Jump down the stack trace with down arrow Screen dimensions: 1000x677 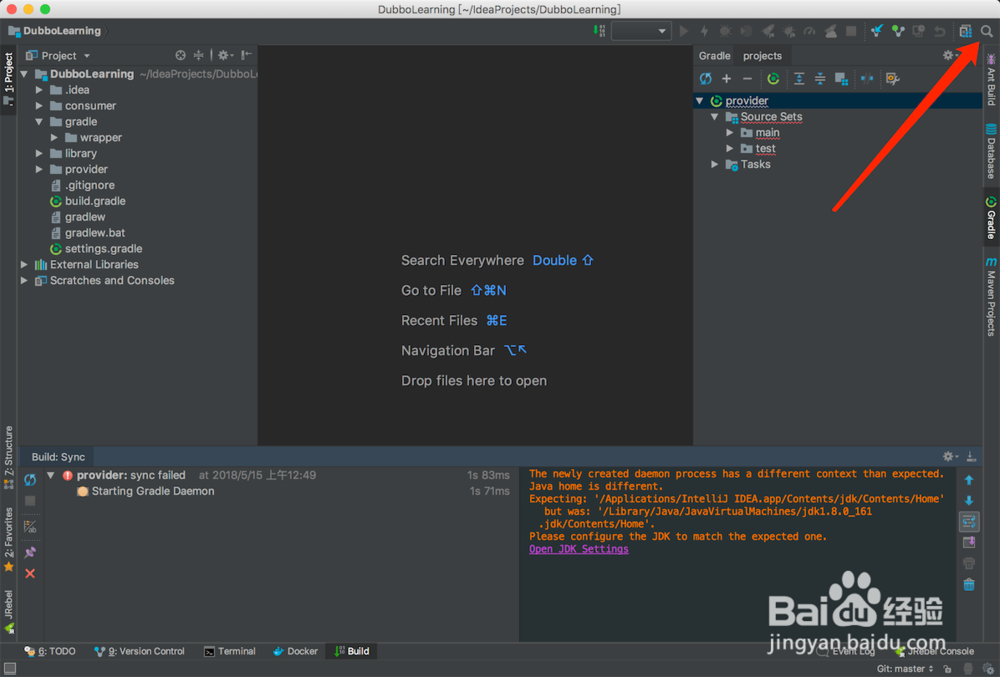click(969, 500)
